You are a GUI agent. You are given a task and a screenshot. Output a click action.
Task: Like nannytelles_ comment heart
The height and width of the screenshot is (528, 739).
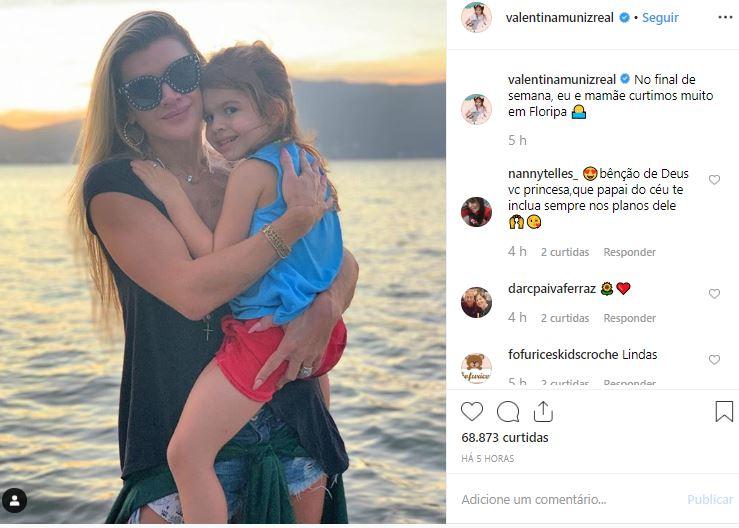[x=714, y=180]
